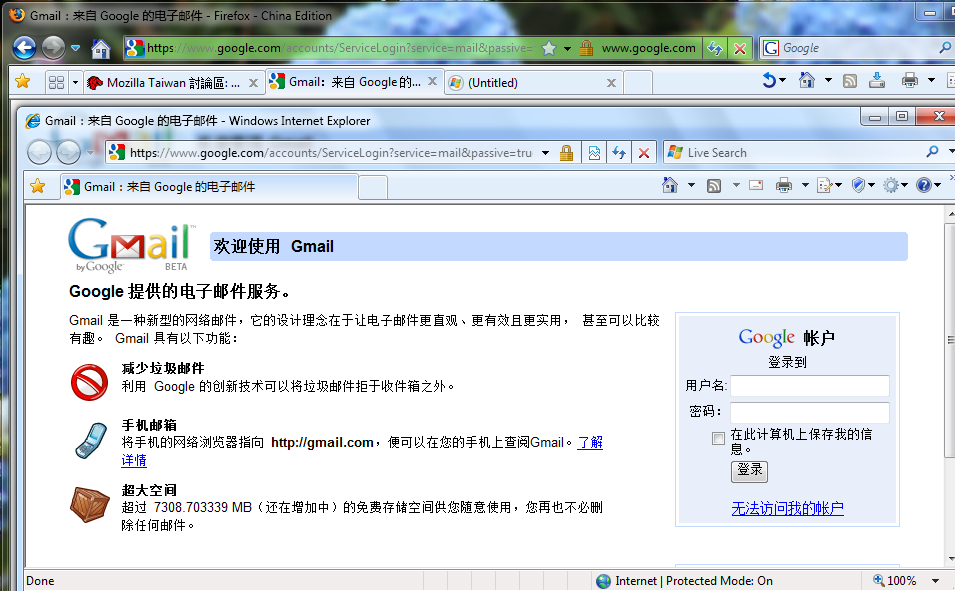This screenshot has width=958, height=591.
Task: Close the Mozilla Taiwan 討論區 tab
Action: (x=253, y=83)
